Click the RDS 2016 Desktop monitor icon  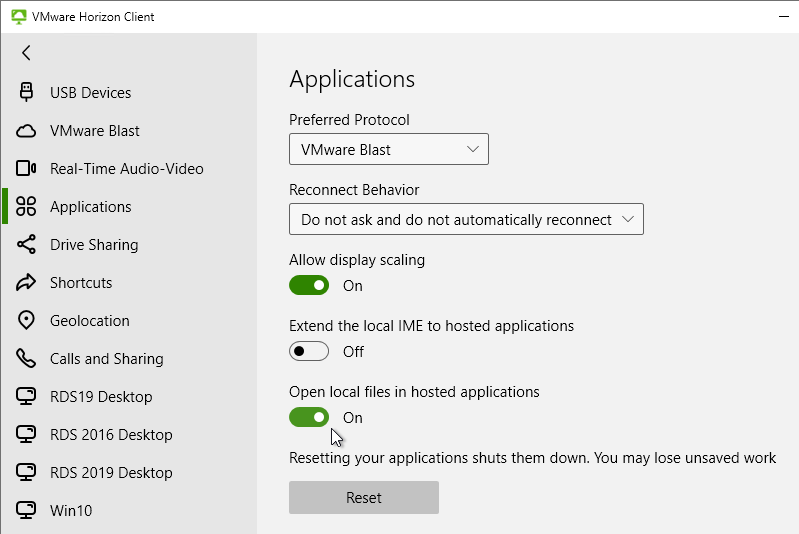26,435
